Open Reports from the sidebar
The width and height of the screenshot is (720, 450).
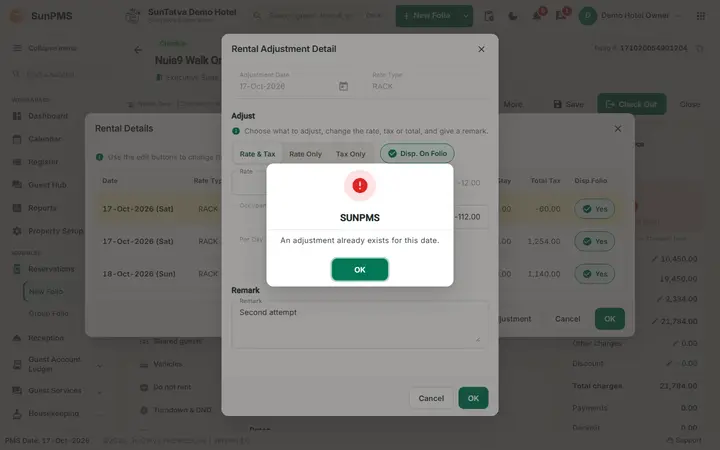coord(42,208)
